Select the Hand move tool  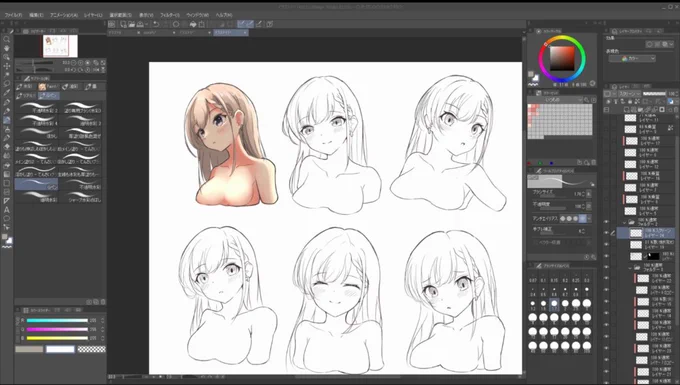click(7, 48)
